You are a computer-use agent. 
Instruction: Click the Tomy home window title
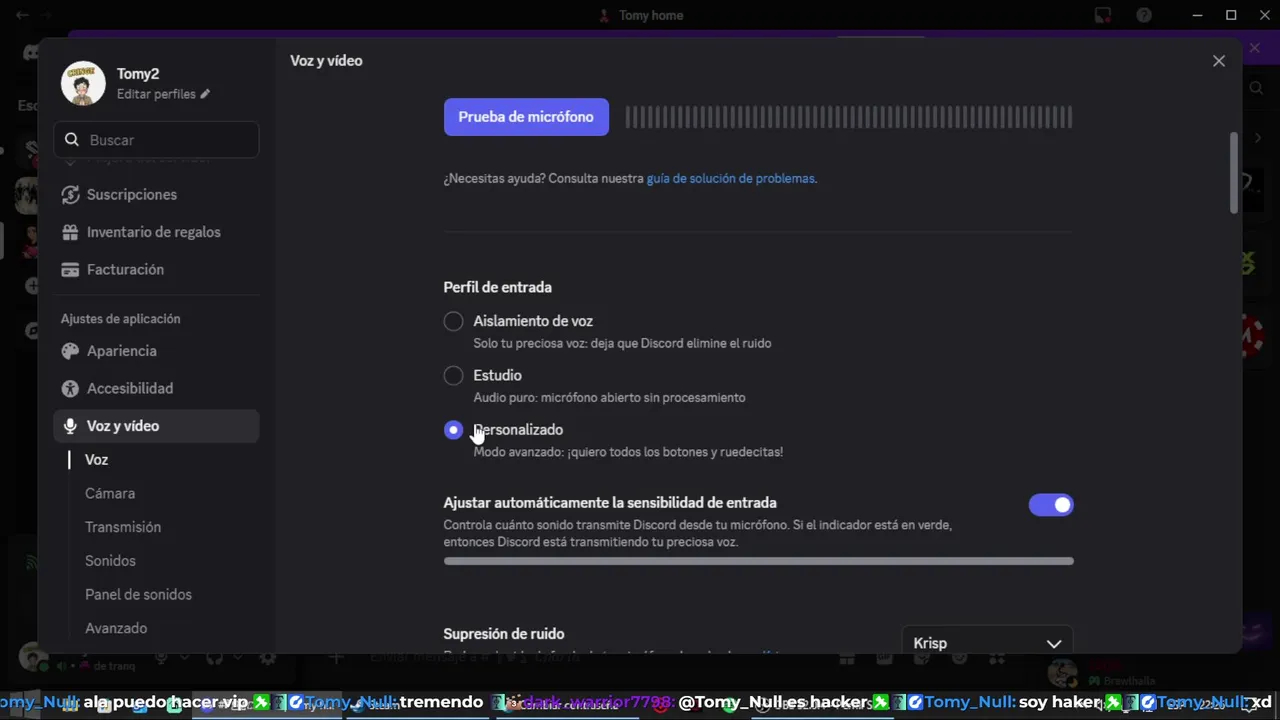(651, 15)
